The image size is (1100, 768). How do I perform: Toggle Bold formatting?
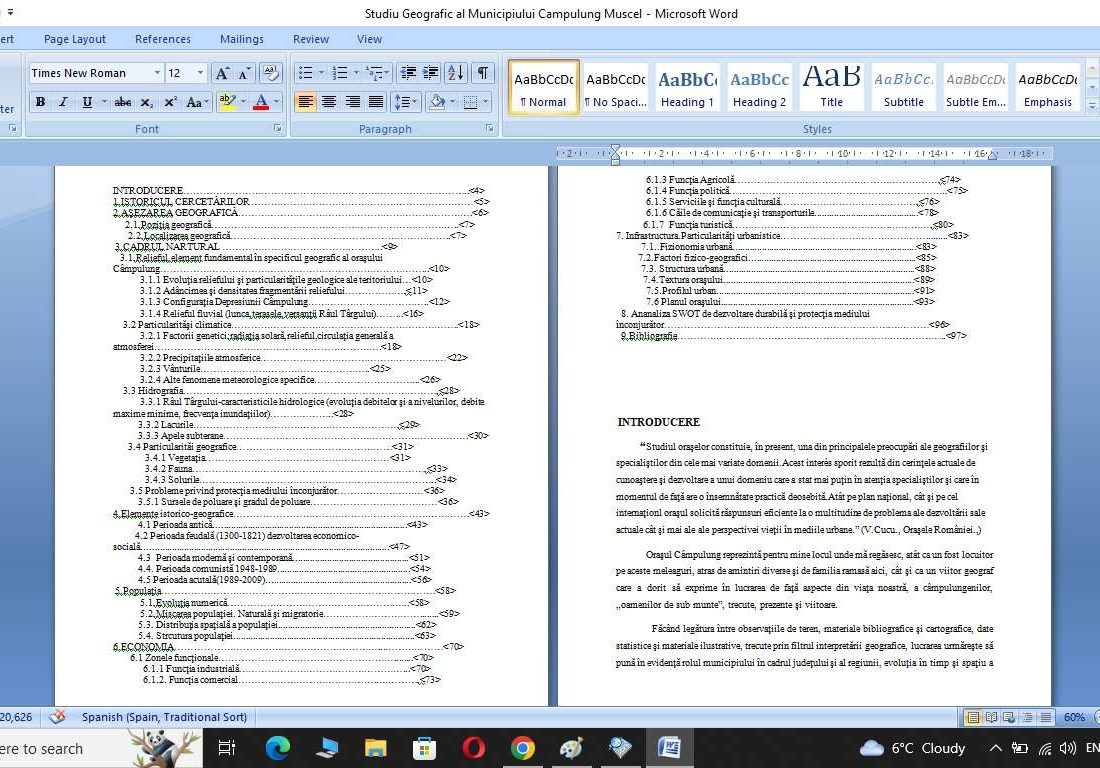pyautogui.click(x=40, y=102)
